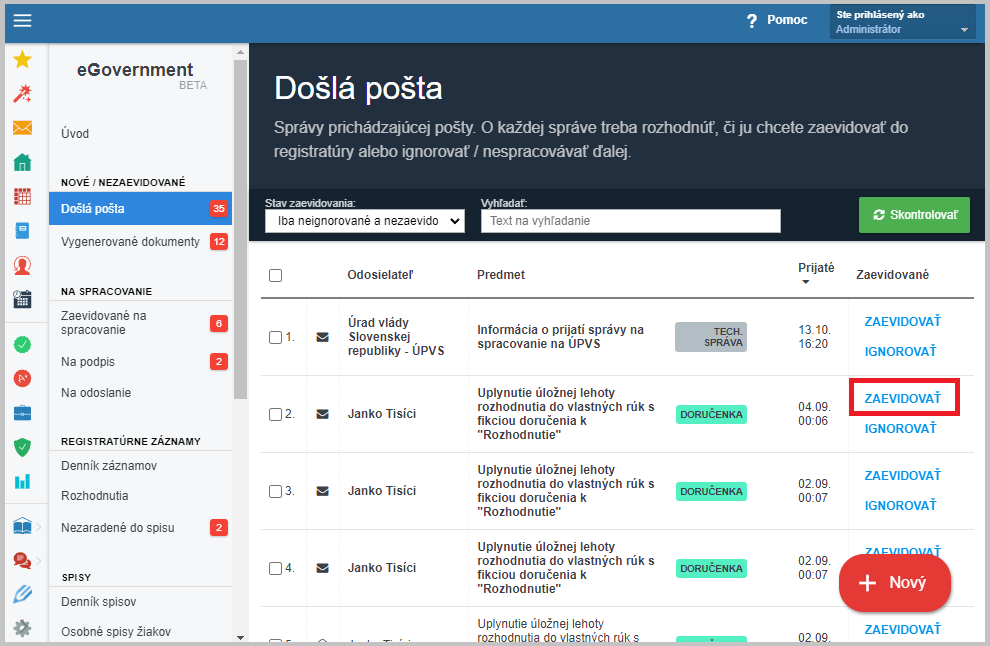Click the DORUČENKA badge in row 2
This screenshot has height=646, width=990.
[x=711, y=414]
